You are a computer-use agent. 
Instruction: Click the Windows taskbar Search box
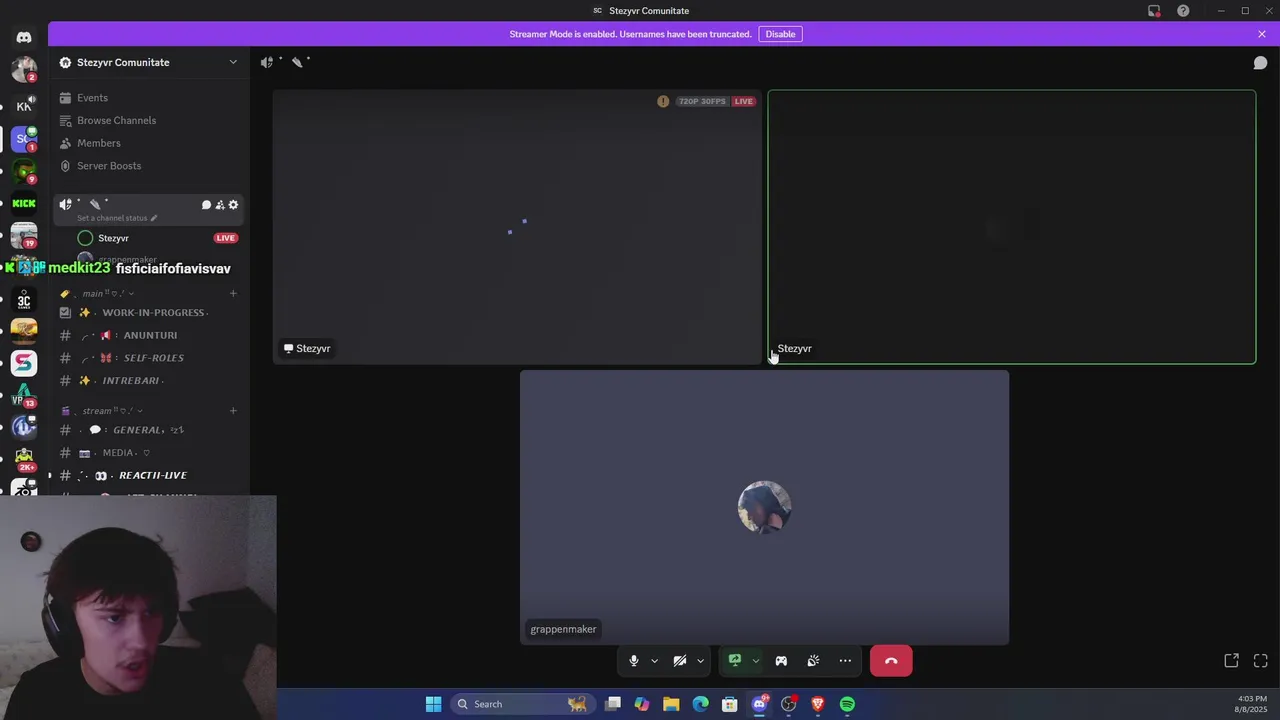click(522, 704)
